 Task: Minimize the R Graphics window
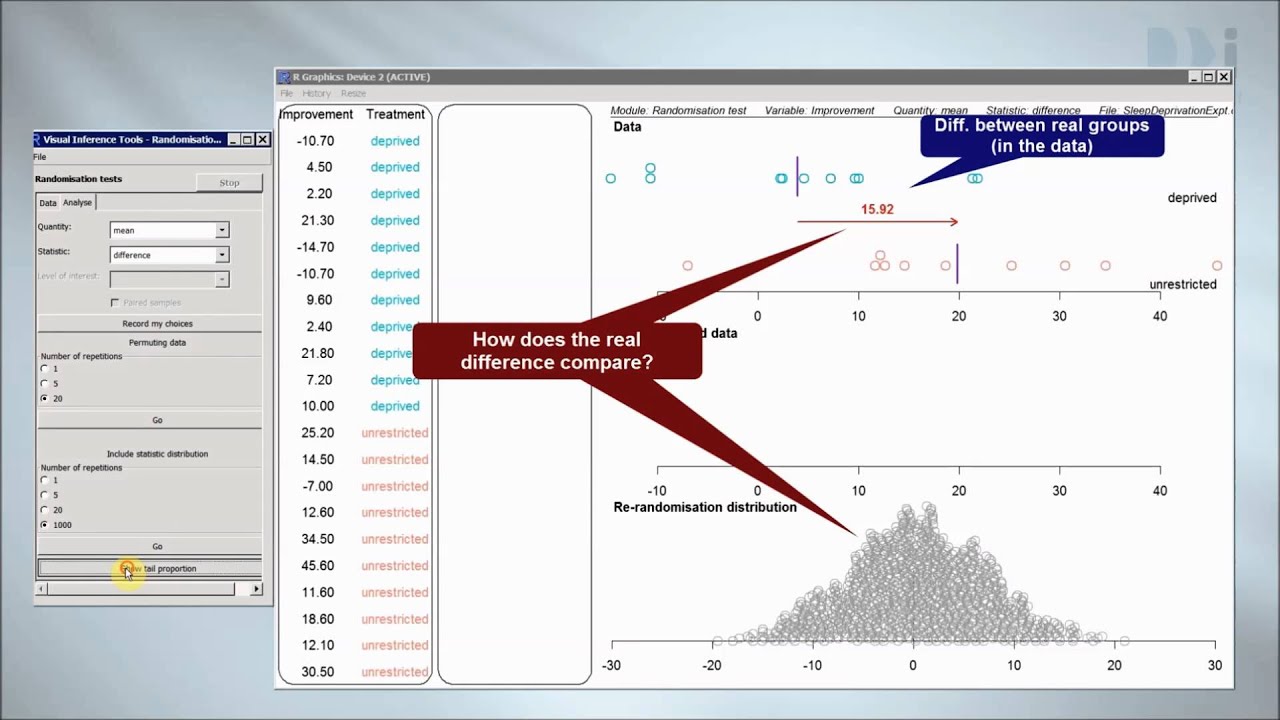1194,77
